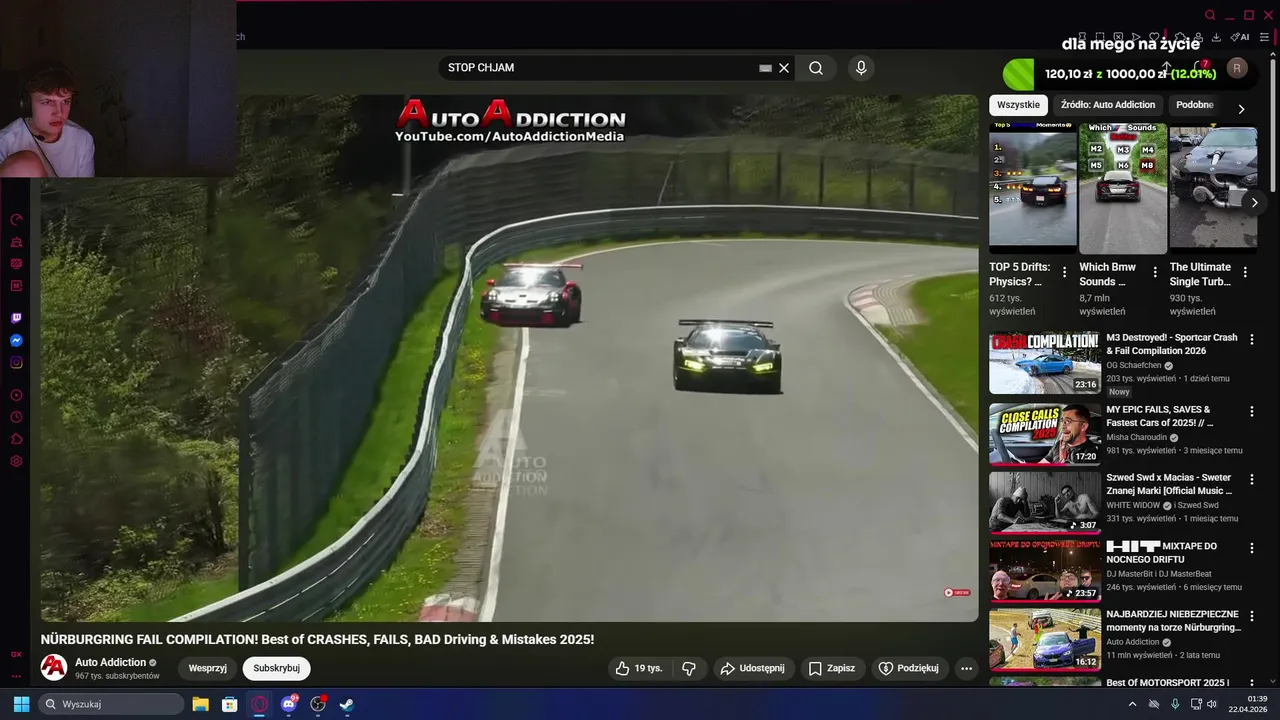The width and height of the screenshot is (1280, 720).
Task: Click Zapisz save button
Action: click(x=832, y=668)
